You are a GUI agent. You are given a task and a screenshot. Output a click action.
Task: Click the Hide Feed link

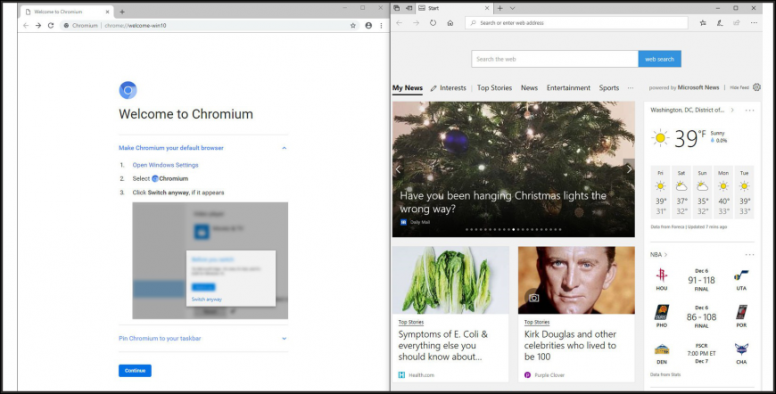(739, 88)
